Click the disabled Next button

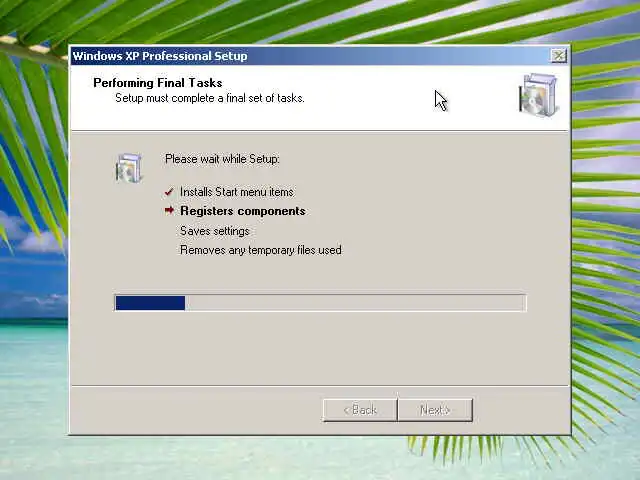tap(435, 410)
